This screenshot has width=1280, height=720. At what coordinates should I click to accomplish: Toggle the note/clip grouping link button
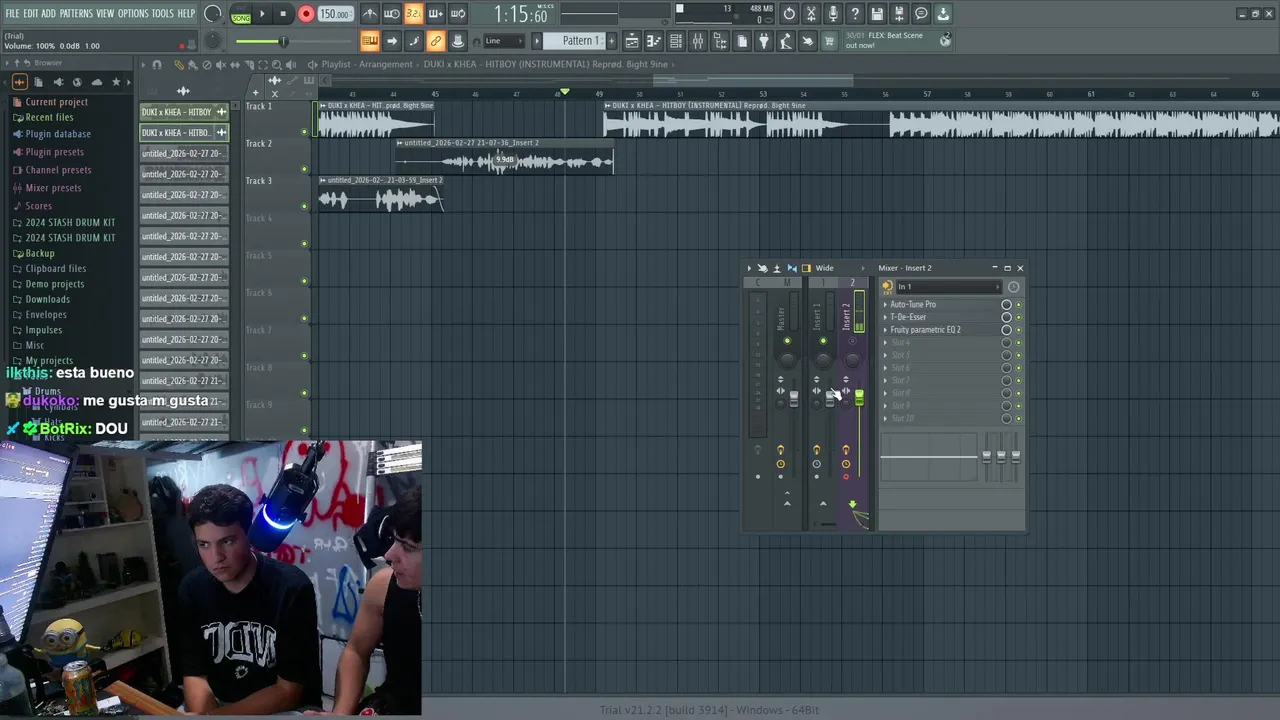[436, 41]
